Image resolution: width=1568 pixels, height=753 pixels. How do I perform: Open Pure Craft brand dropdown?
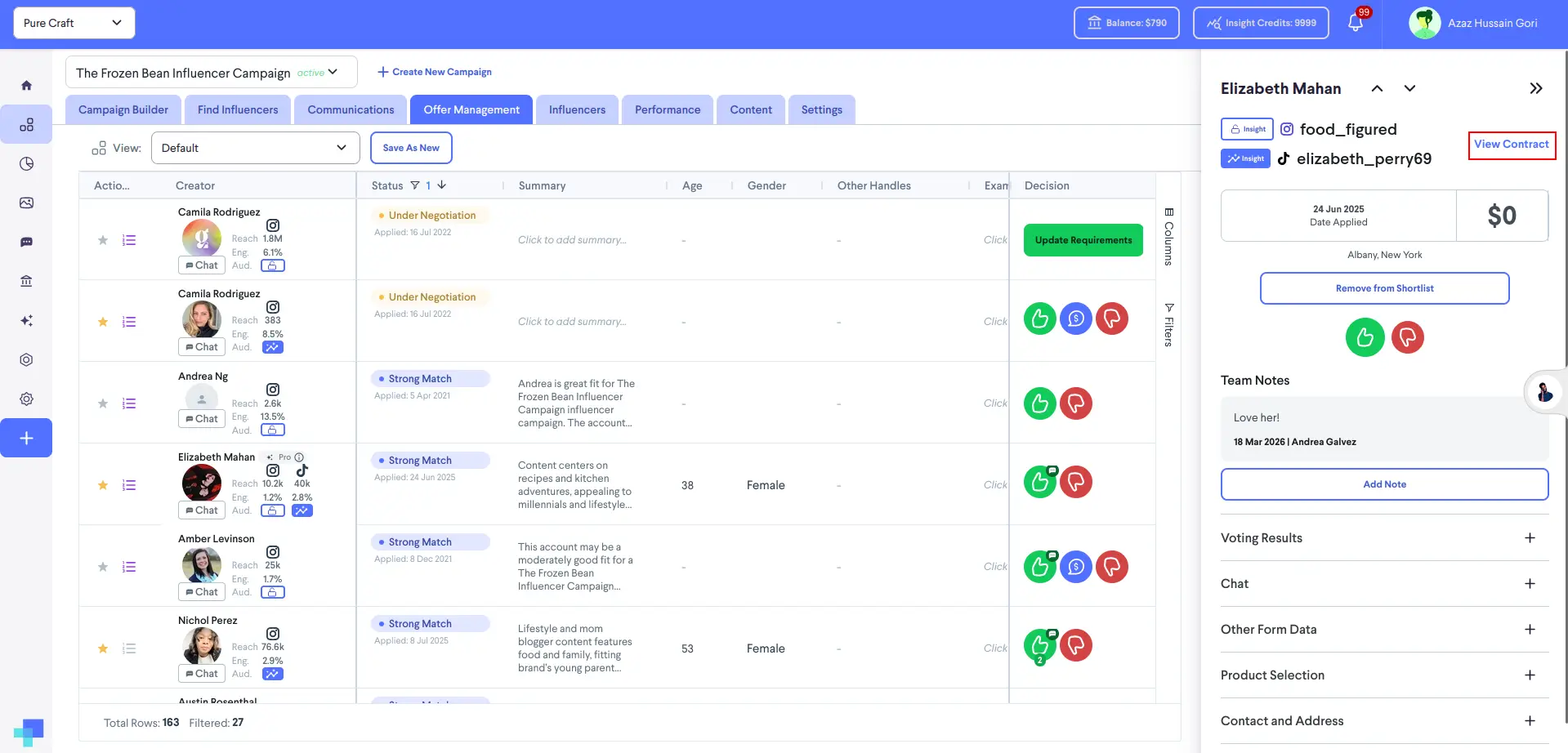click(74, 23)
